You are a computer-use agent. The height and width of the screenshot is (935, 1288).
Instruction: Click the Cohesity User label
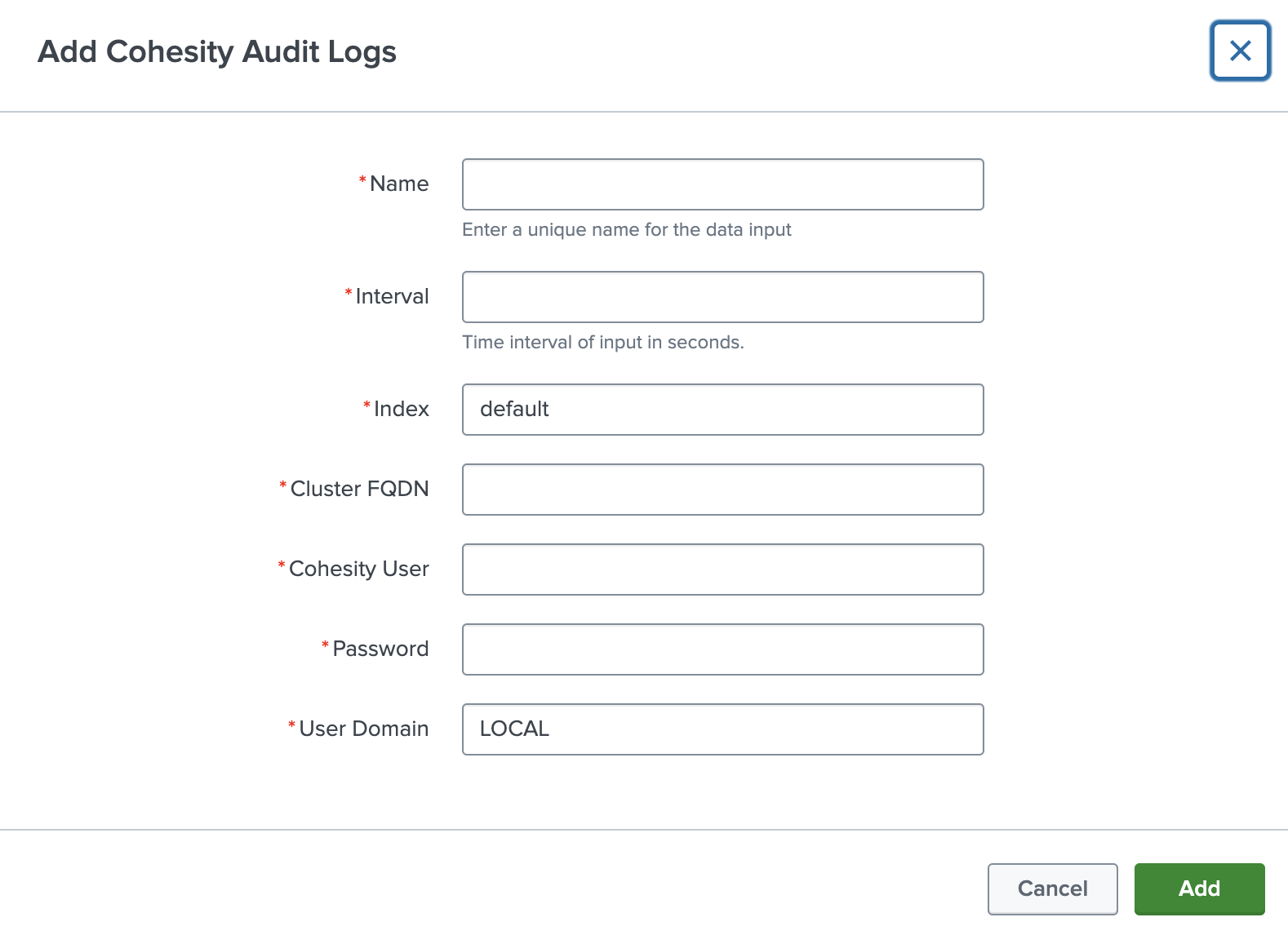pyautogui.click(x=358, y=569)
